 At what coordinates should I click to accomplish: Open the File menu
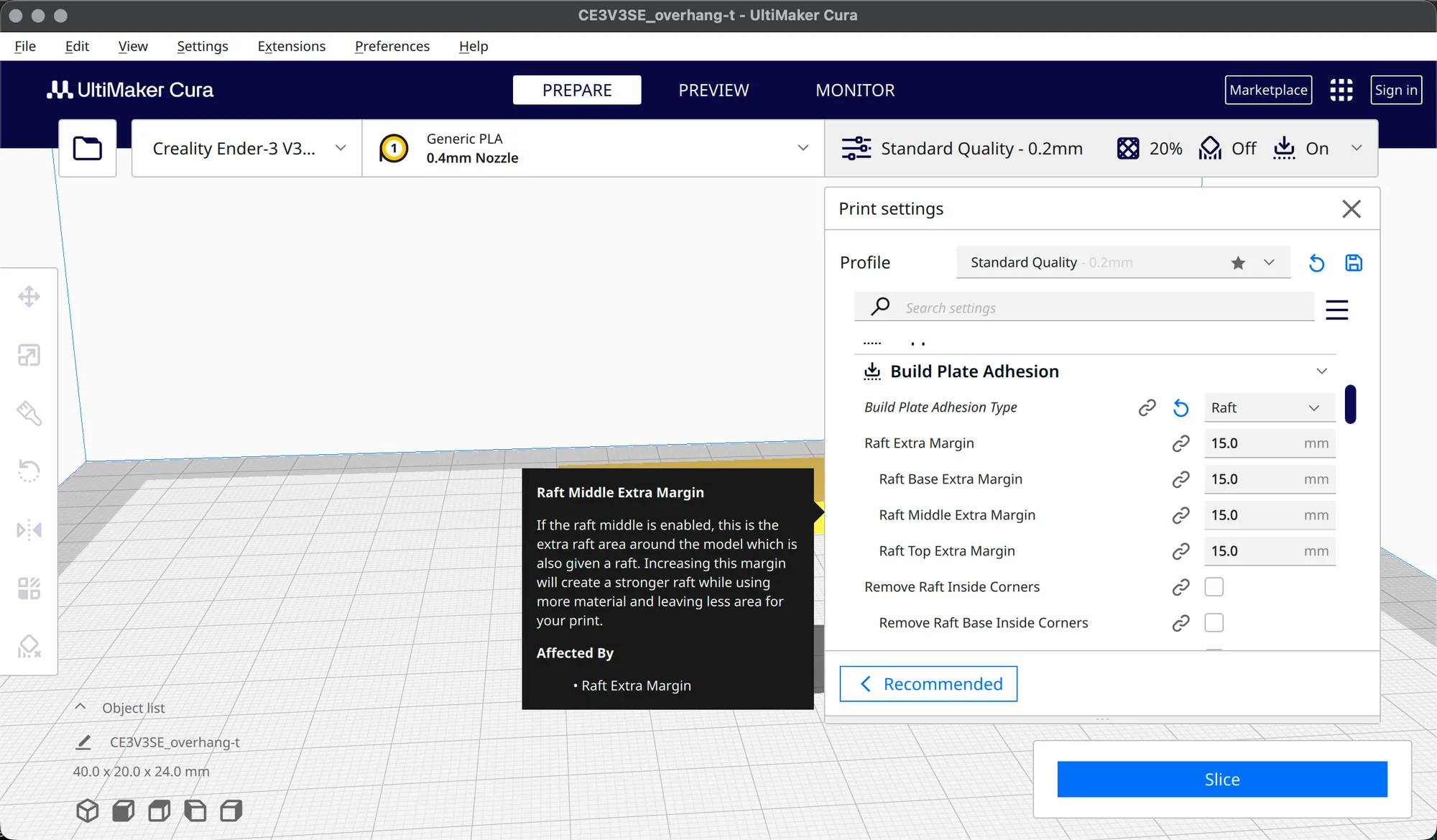pos(25,46)
